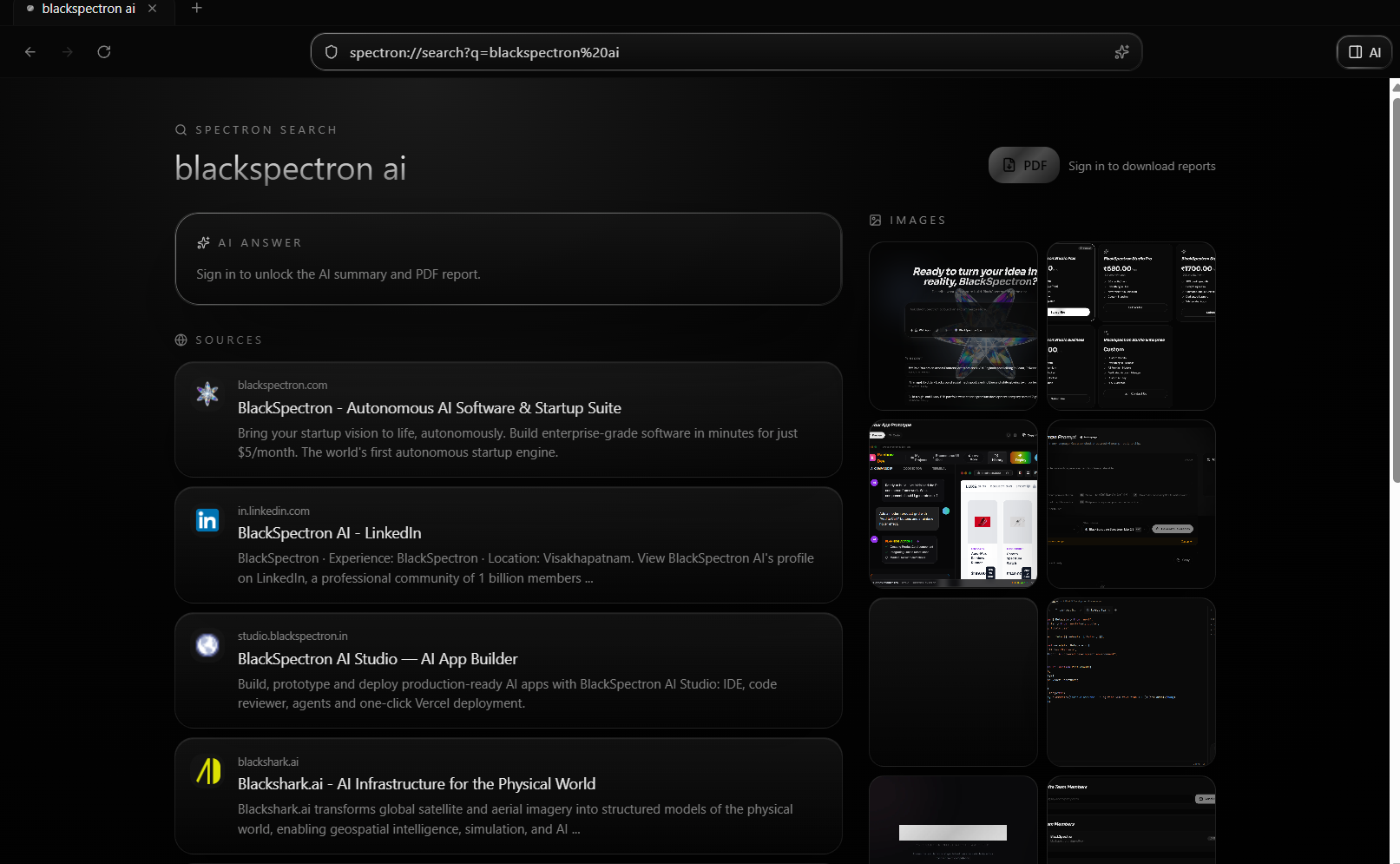Open the Team Members image thumbnail
The image size is (1400, 864).
coord(1131,820)
